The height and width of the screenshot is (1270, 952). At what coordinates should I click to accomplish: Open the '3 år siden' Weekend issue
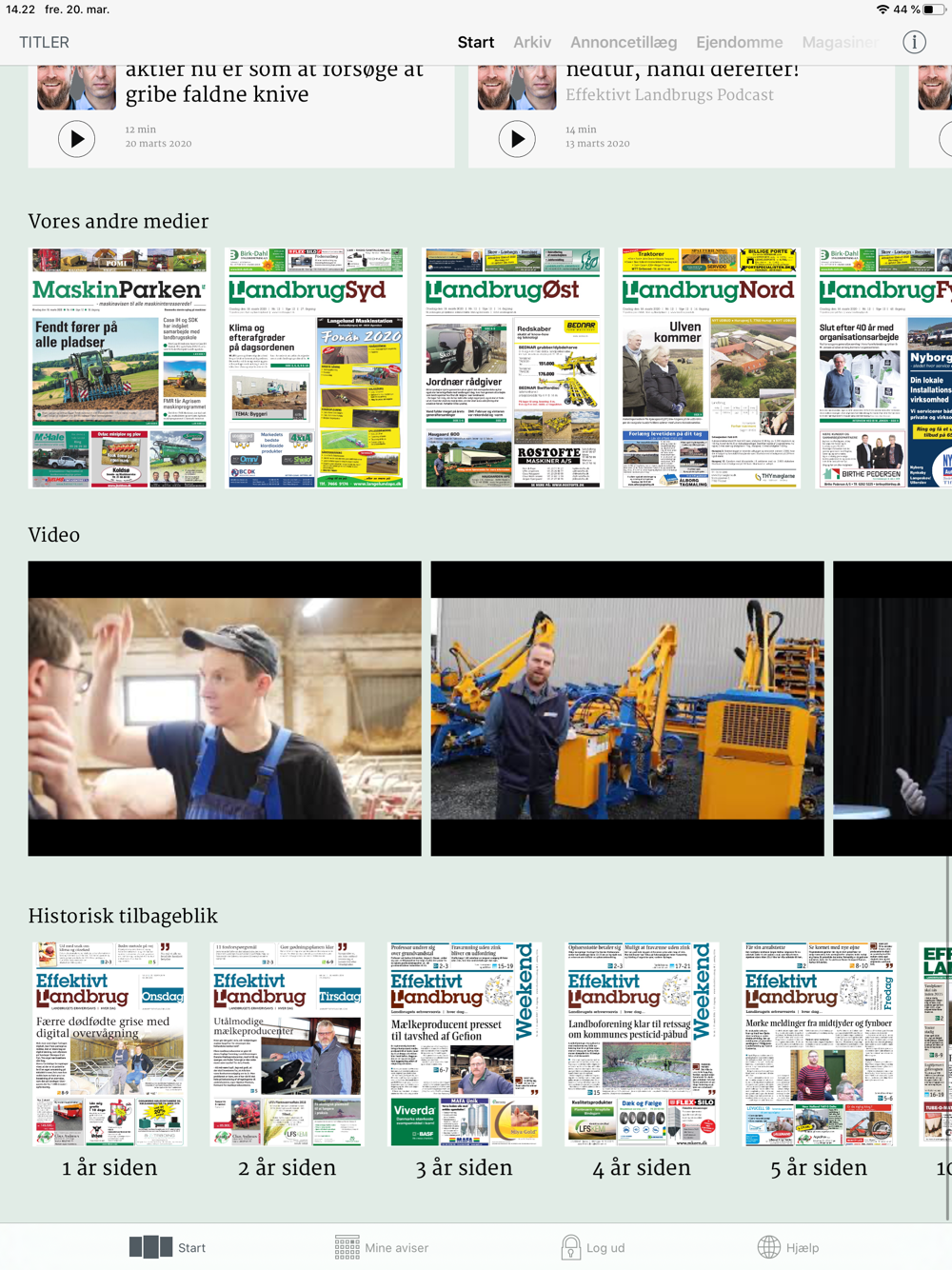(465, 1044)
